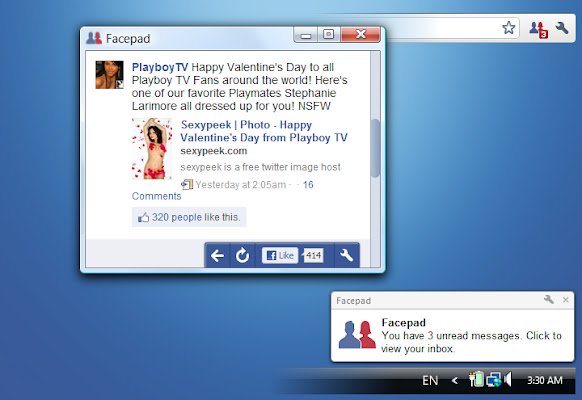Click the post type icon before timestamp
Screen dimensions: 582x400
[x=187, y=184]
